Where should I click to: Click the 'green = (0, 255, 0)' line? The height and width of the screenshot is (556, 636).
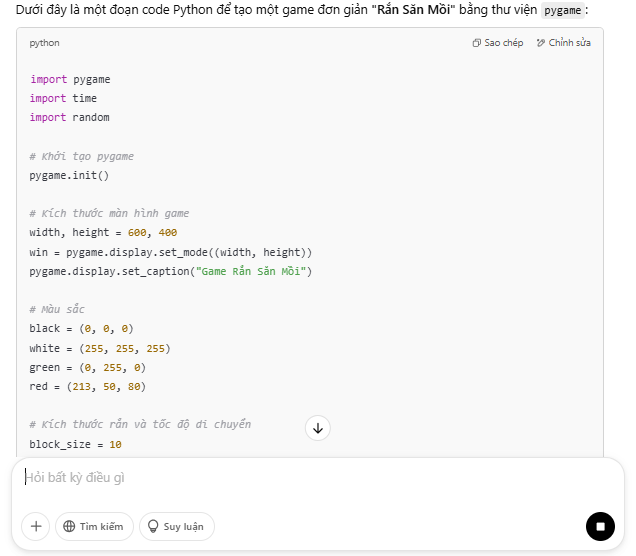pyautogui.click(x=88, y=367)
